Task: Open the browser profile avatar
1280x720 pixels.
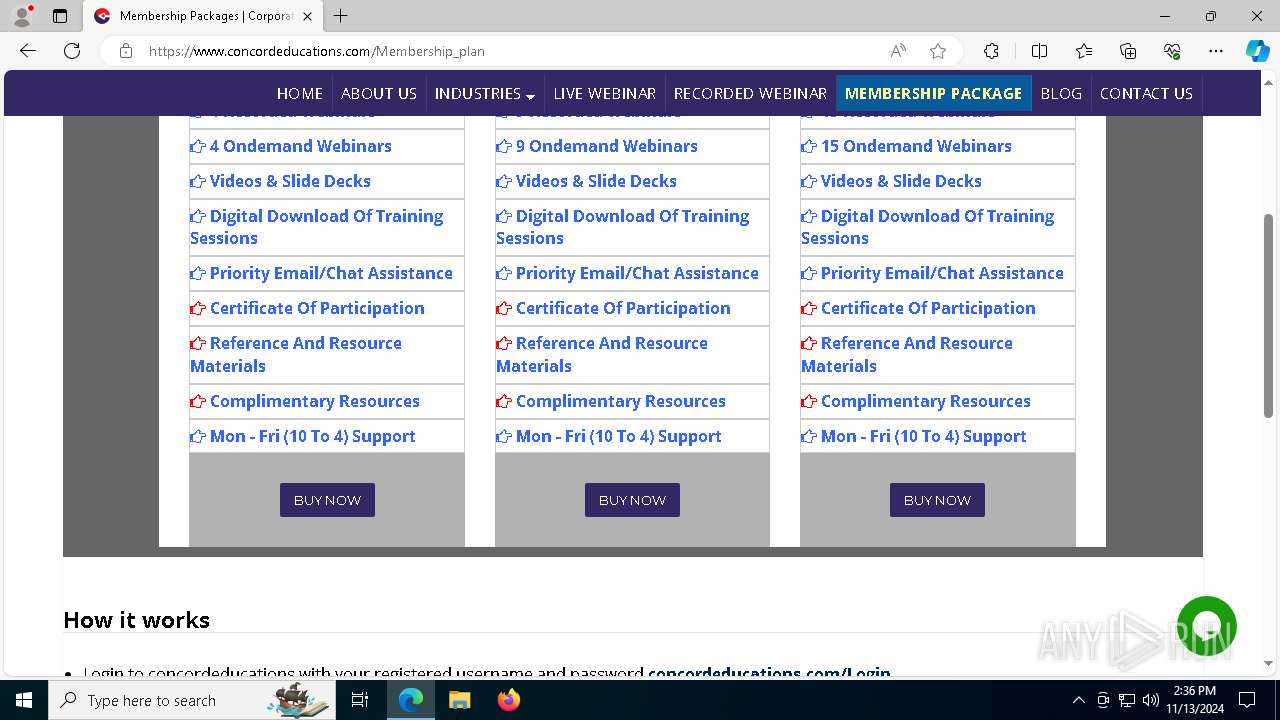Action: click(x=22, y=16)
